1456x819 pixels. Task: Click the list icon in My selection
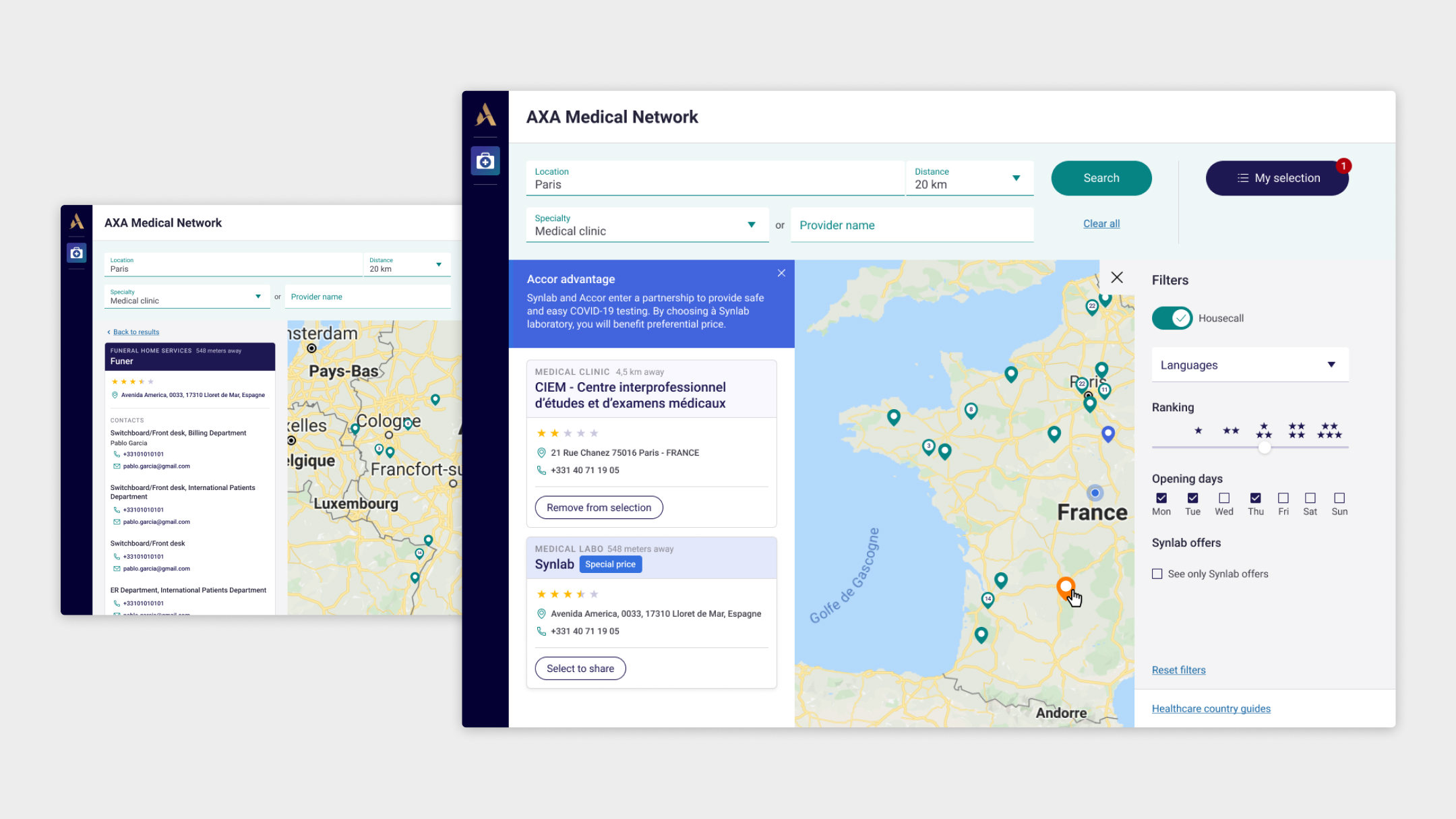tap(1242, 178)
